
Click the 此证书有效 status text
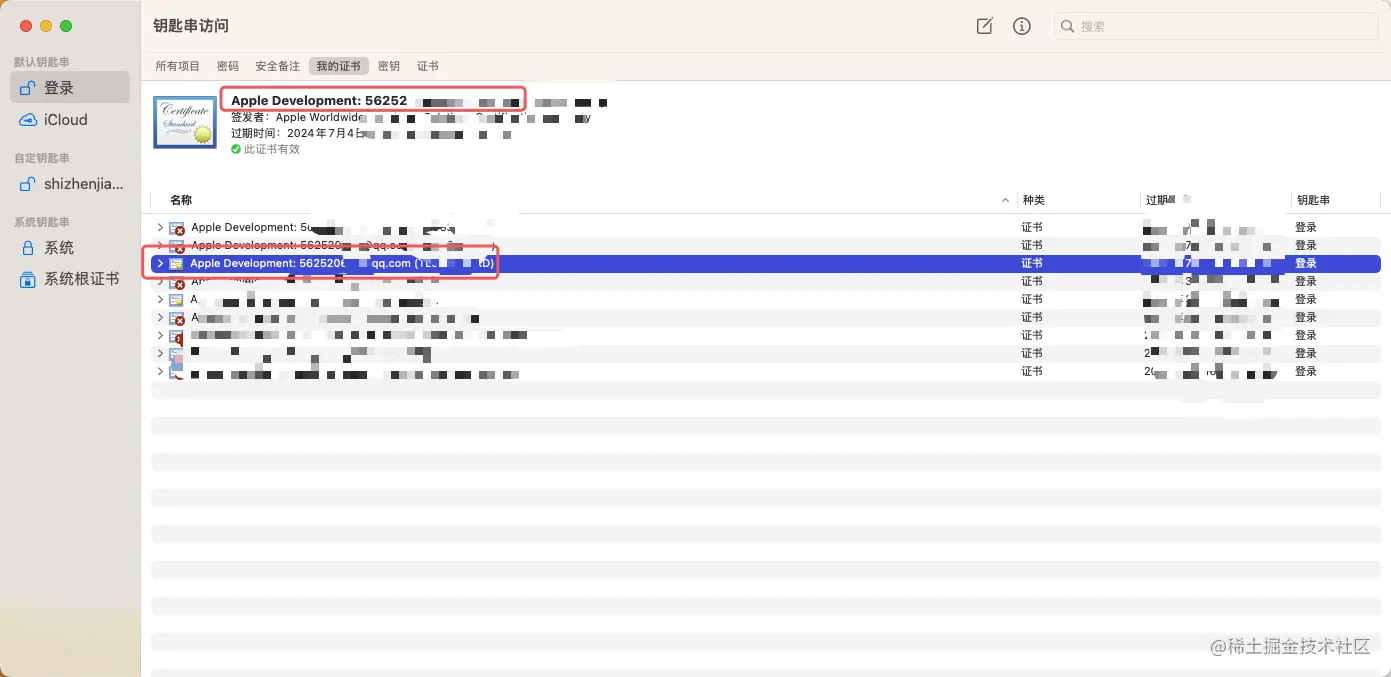coord(272,149)
